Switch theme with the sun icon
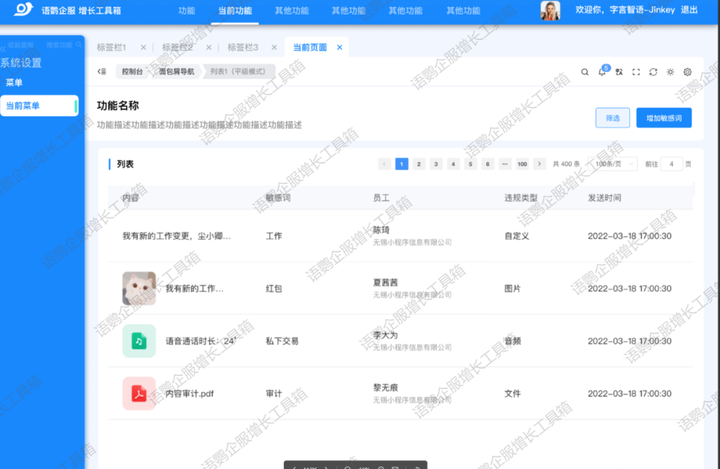Screen dimensions: 720x469 (670, 72)
